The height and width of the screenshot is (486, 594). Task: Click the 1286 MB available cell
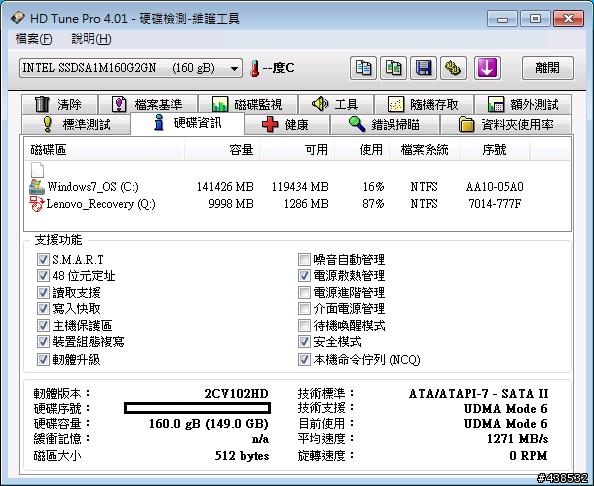306,204
